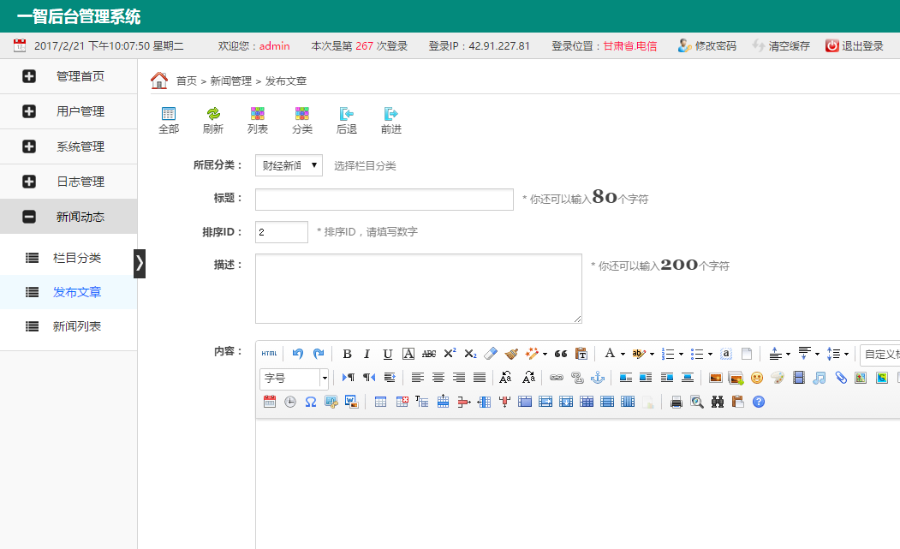Expand the 系统管理 menu section

[x=69, y=146]
